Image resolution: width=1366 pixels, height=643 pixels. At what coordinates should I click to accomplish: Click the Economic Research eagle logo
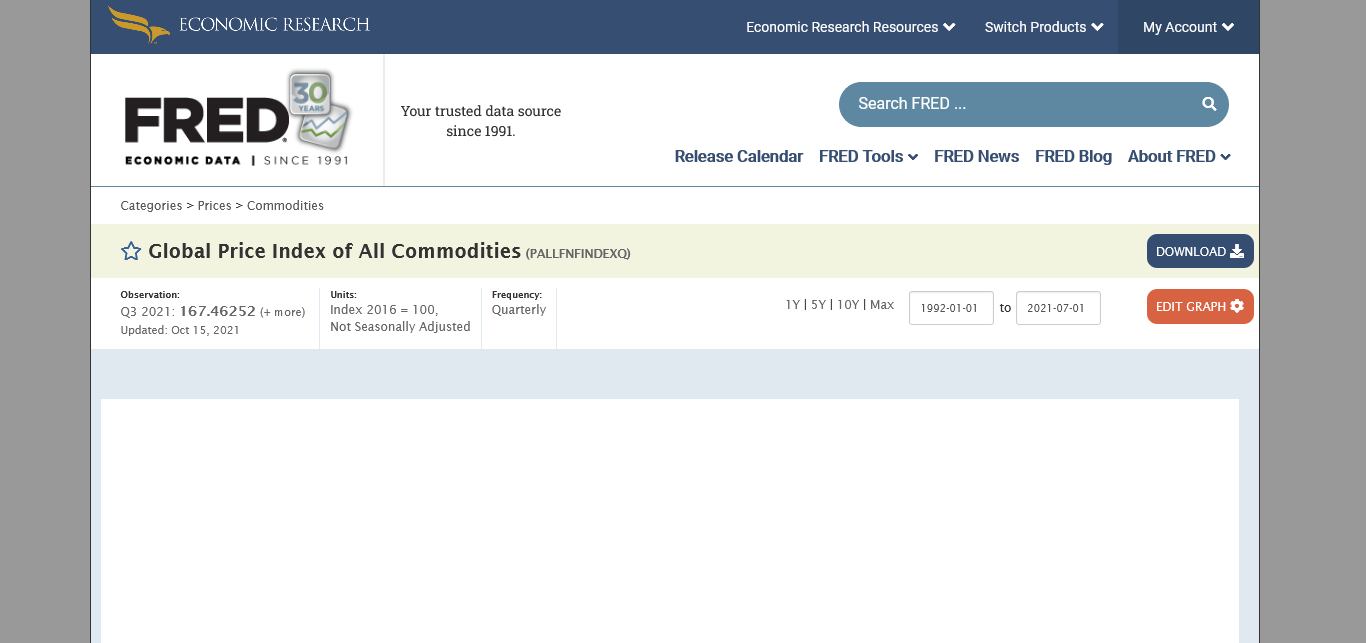click(139, 25)
